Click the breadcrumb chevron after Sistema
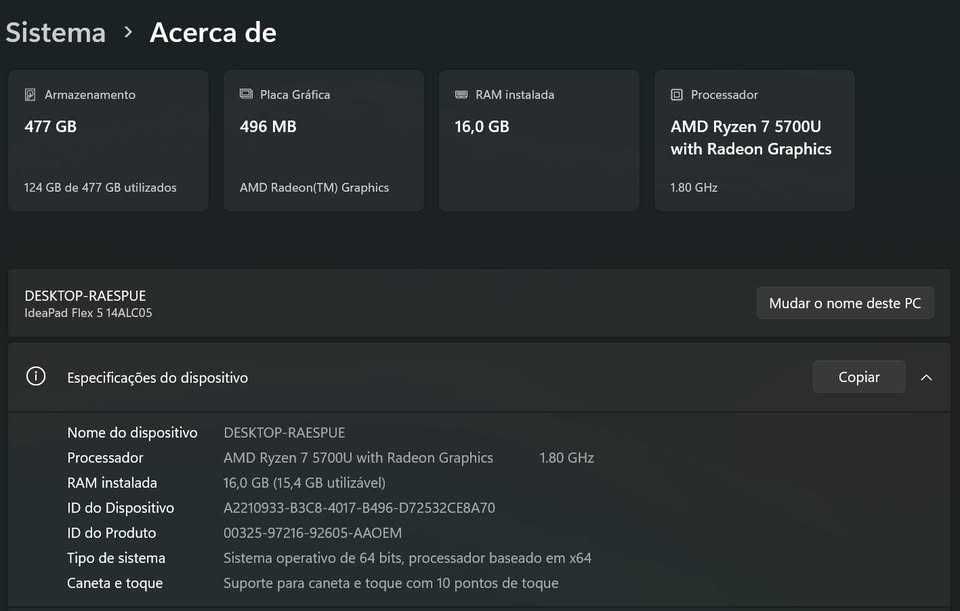This screenshot has height=611, width=960. [x=128, y=32]
